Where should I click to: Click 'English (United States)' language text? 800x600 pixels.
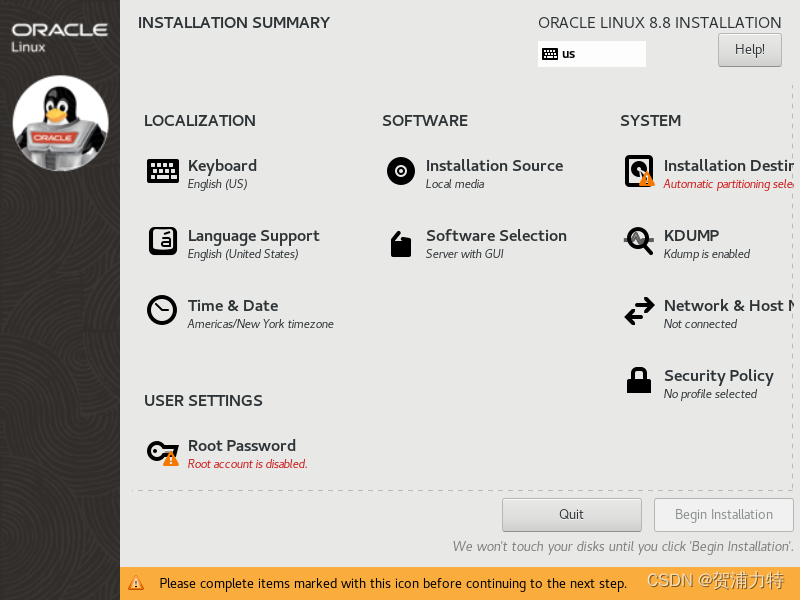coord(243,254)
